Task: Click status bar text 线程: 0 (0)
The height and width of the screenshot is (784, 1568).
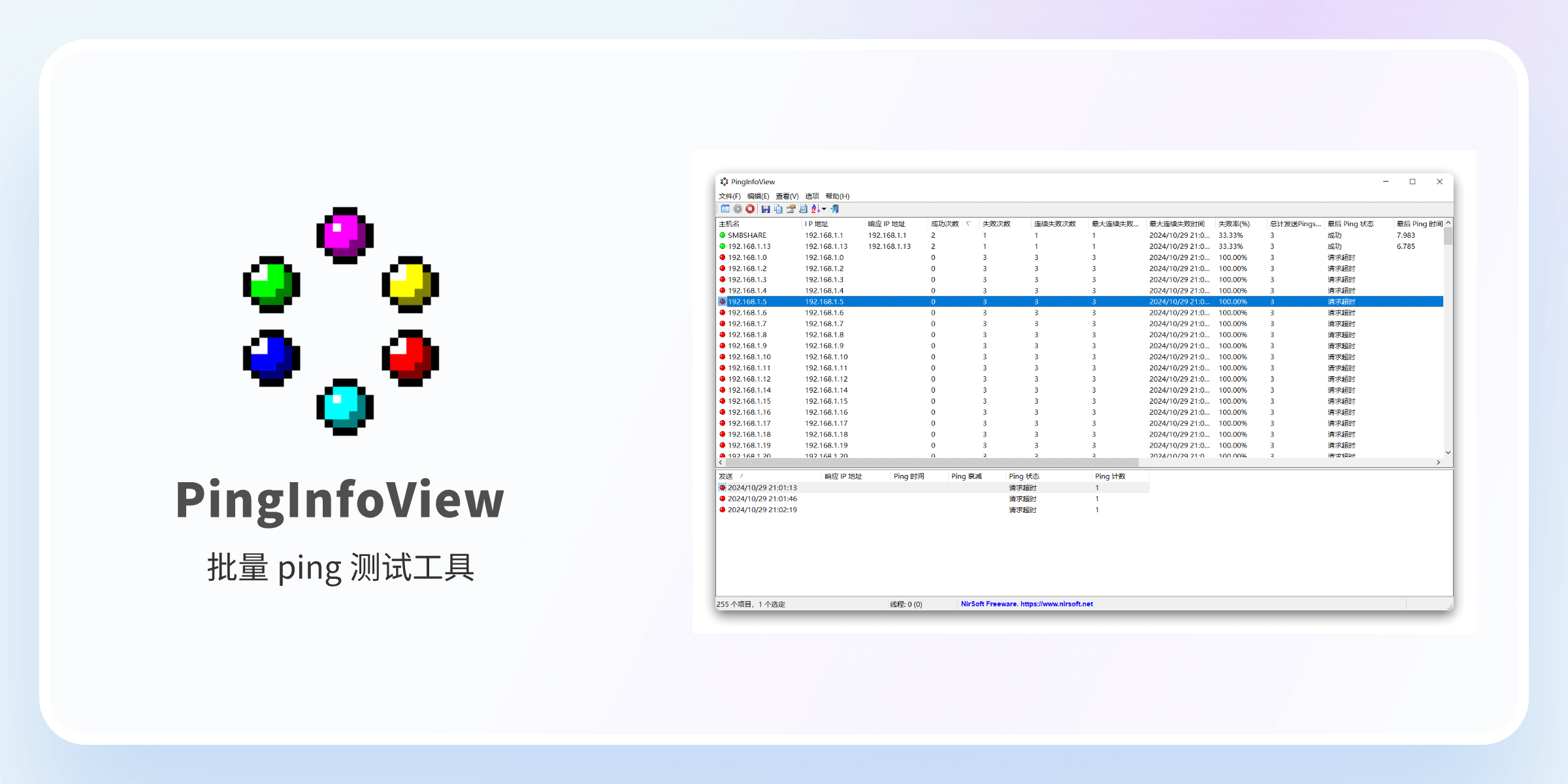Action: click(906, 604)
